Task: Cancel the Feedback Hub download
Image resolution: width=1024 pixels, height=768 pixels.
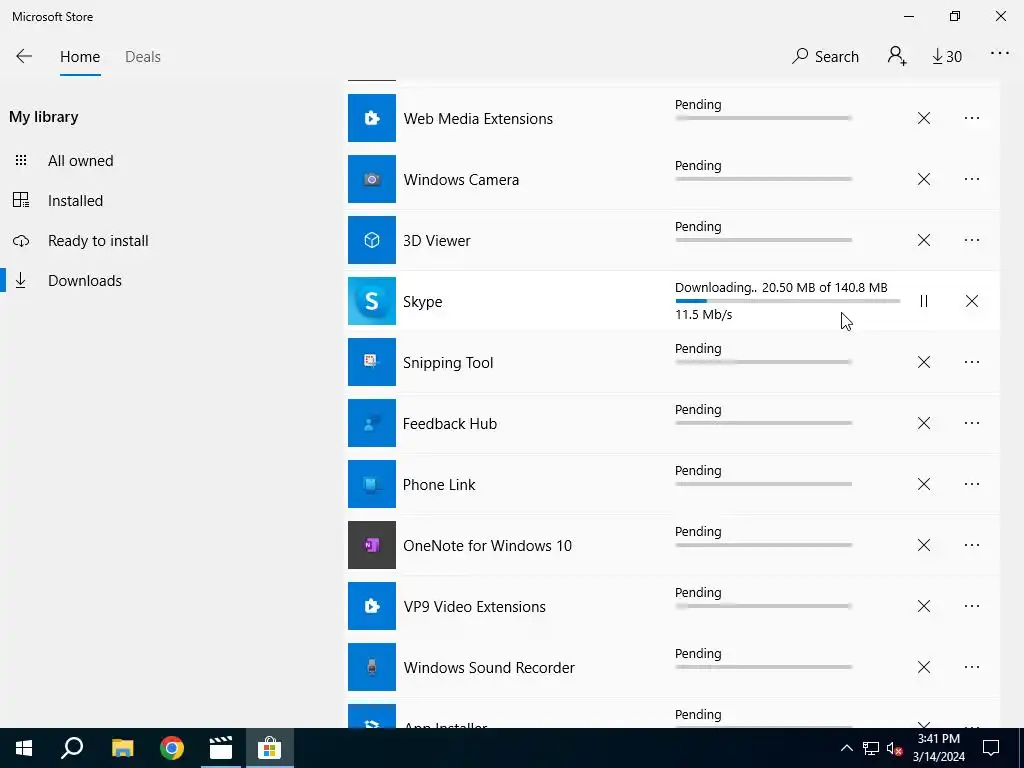Action: pyautogui.click(x=923, y=423)
